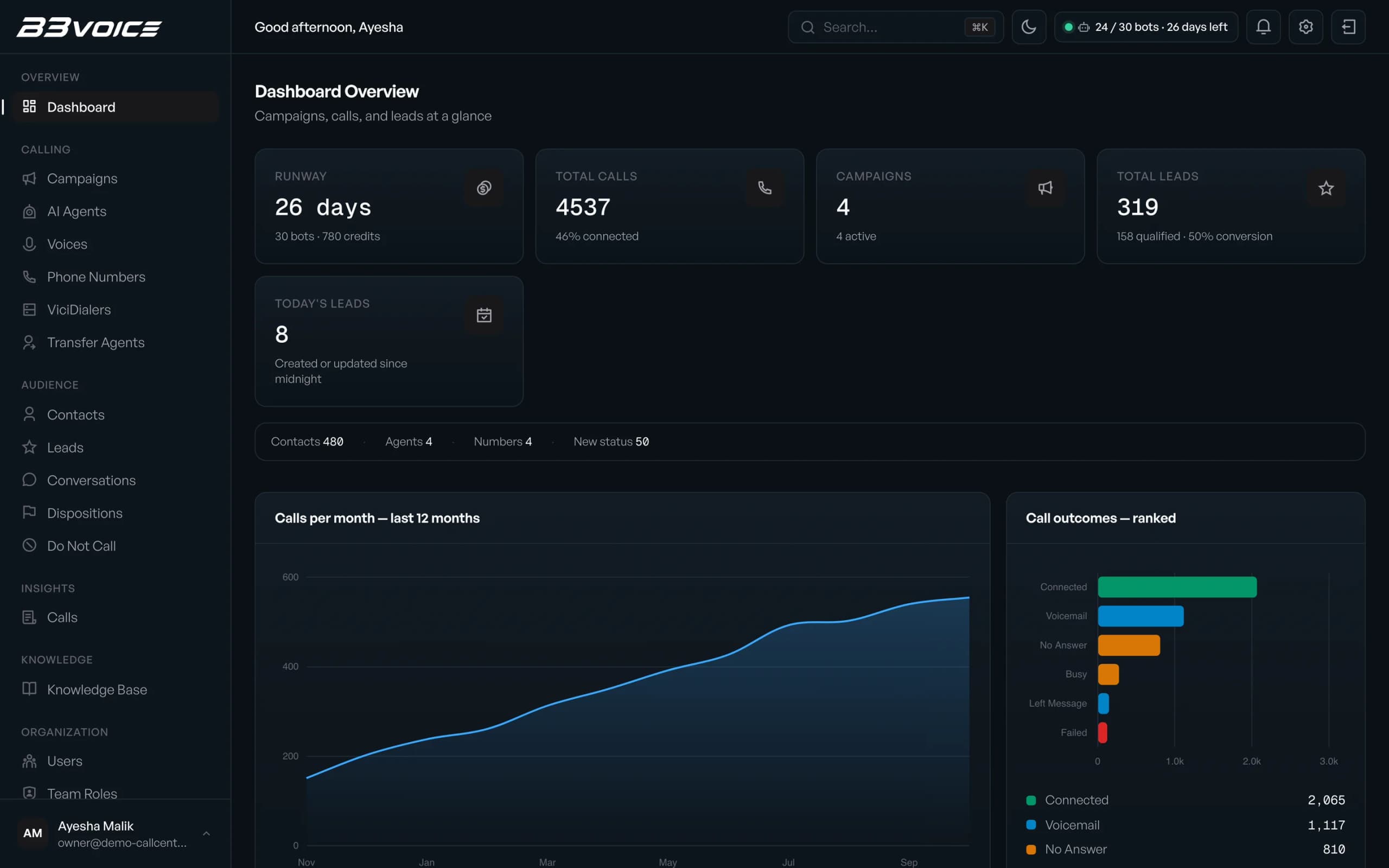Click the Agents 4 stat
1389x868 pixels.
(x=409, y=442)
